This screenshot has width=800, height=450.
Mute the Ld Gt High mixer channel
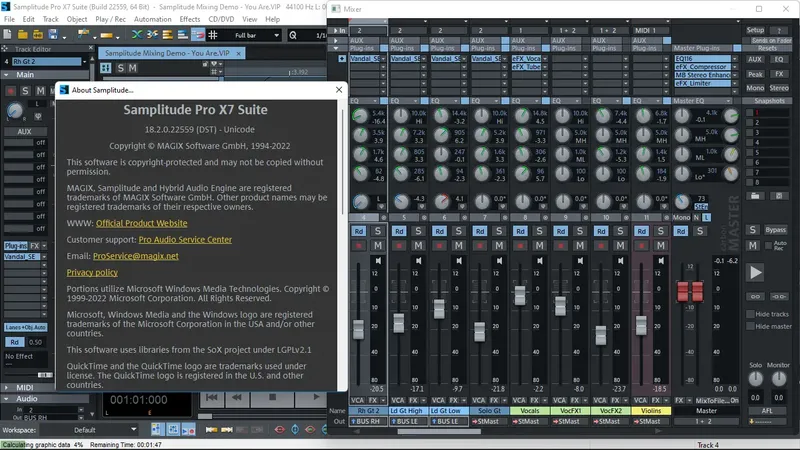click(x=418, y=246)
